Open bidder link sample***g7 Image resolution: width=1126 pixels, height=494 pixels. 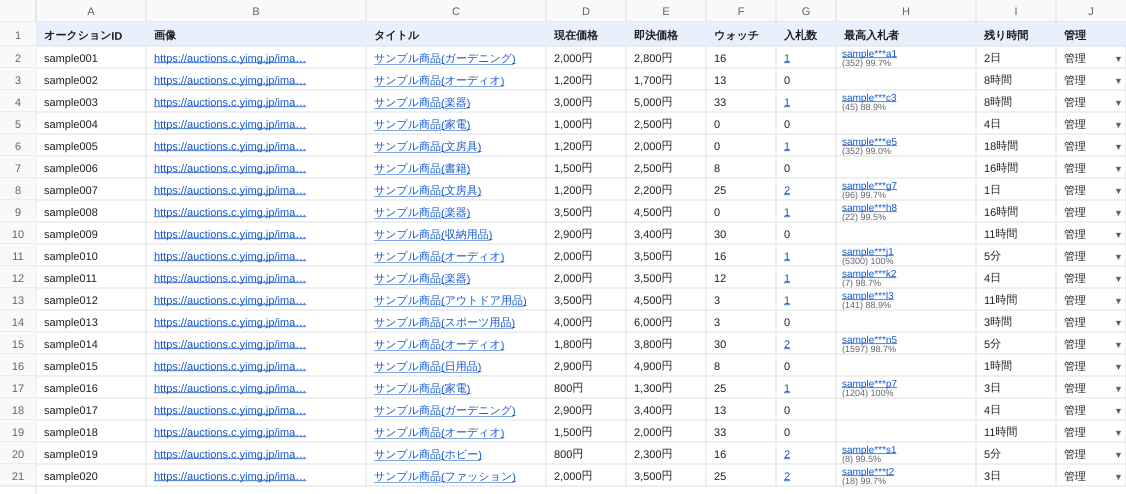(x=869, y=185)
